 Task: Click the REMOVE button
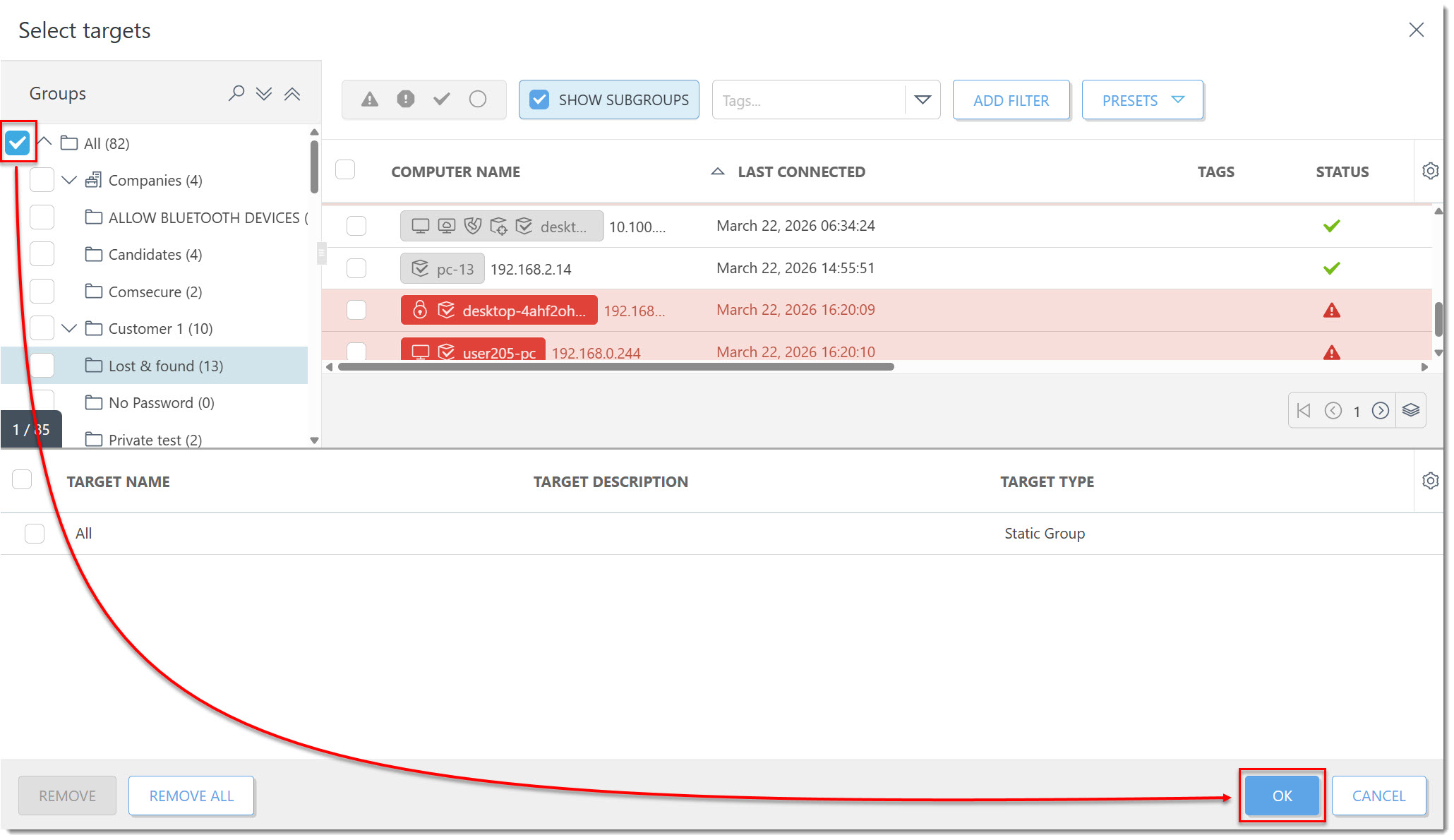(x=67, y=796)
